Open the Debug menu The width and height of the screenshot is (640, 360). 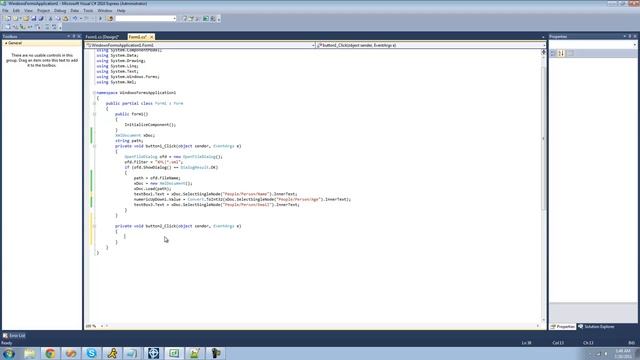pyautogui.click(x=60, y=11)
